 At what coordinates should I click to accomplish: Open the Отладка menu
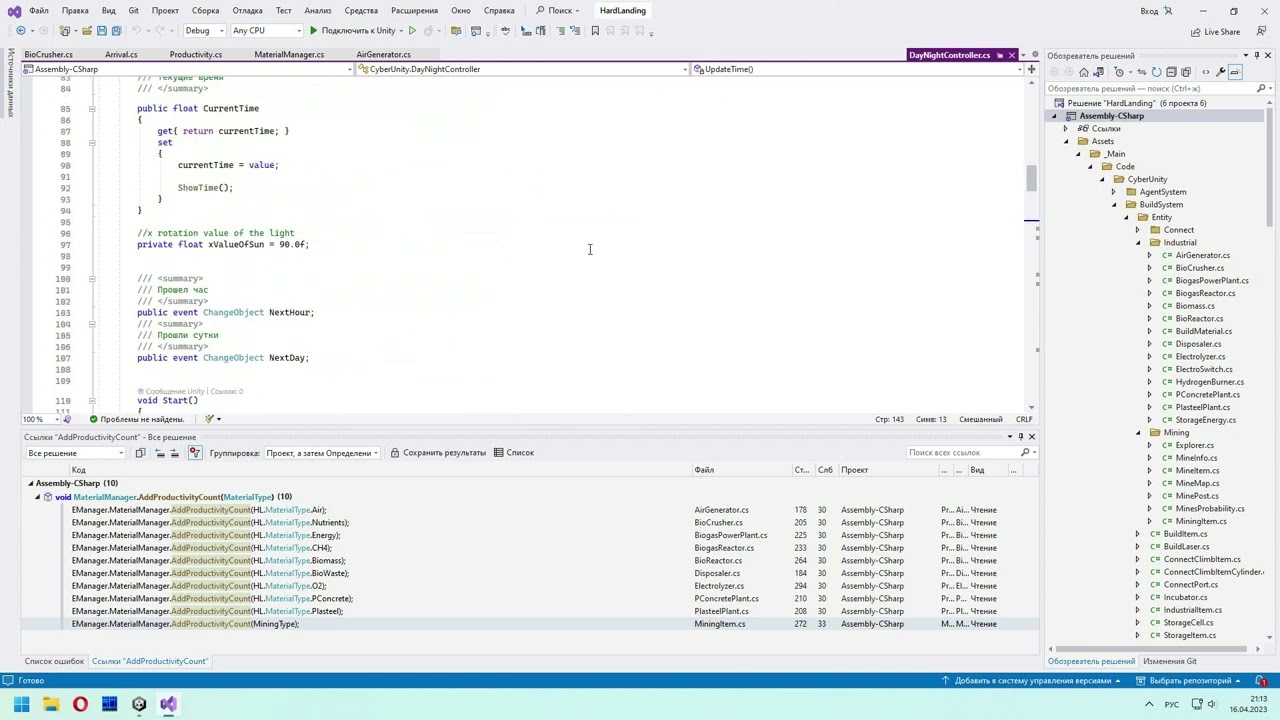(247, 11)
